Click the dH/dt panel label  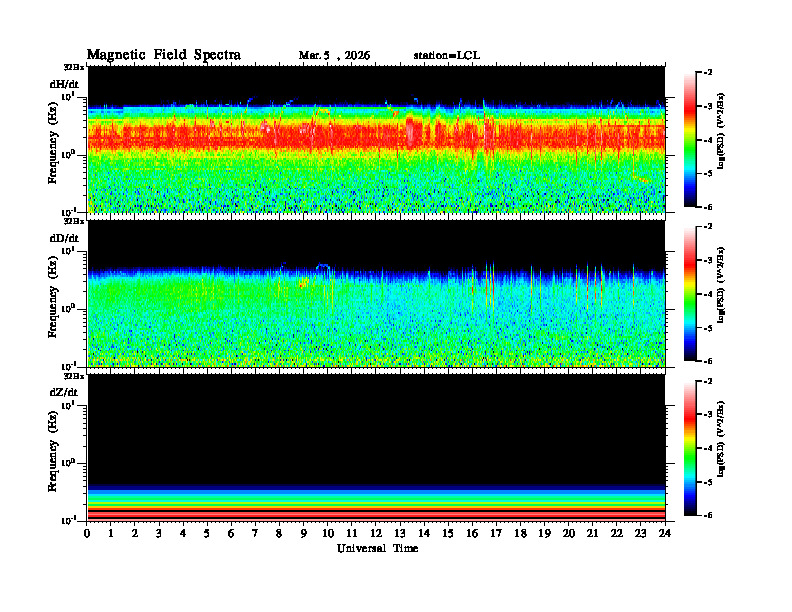pyautogui.click(x=64, y=84)
